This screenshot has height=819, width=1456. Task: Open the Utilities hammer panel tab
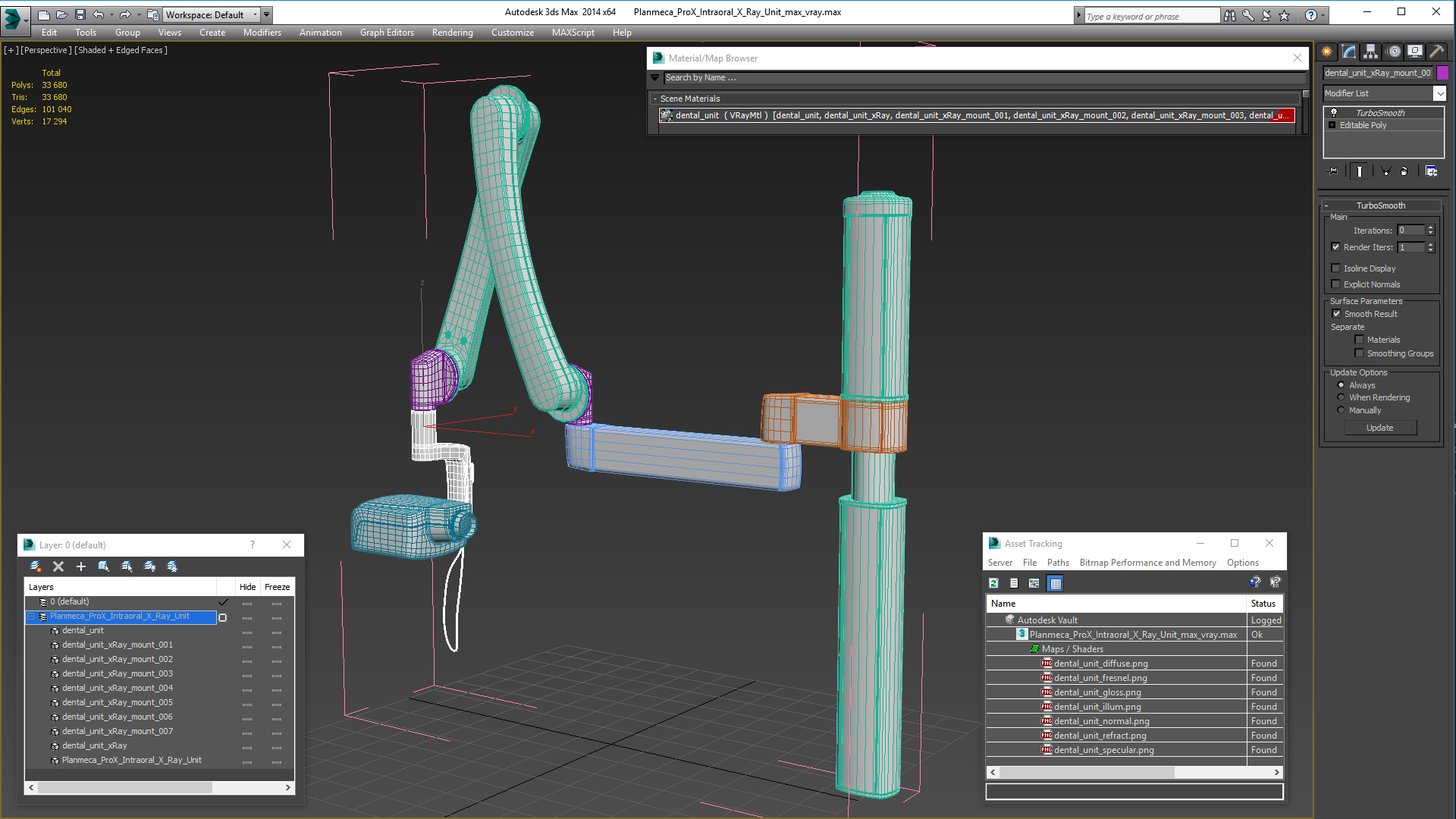[1436, 51]
